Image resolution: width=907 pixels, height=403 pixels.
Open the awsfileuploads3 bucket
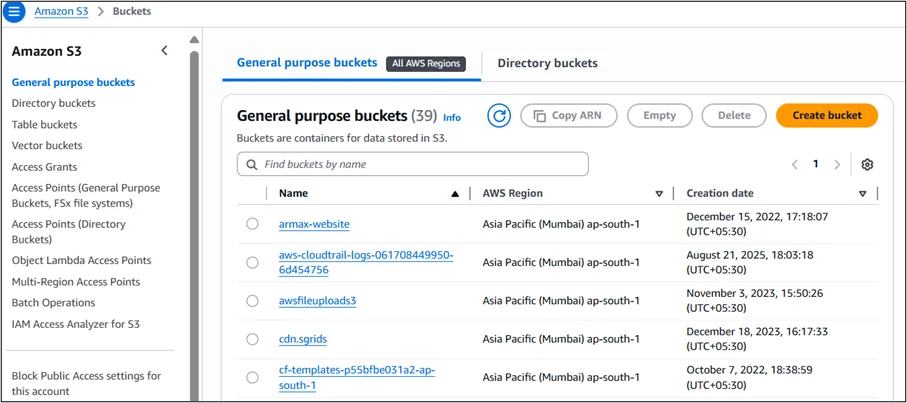click(x=317, y=301)
